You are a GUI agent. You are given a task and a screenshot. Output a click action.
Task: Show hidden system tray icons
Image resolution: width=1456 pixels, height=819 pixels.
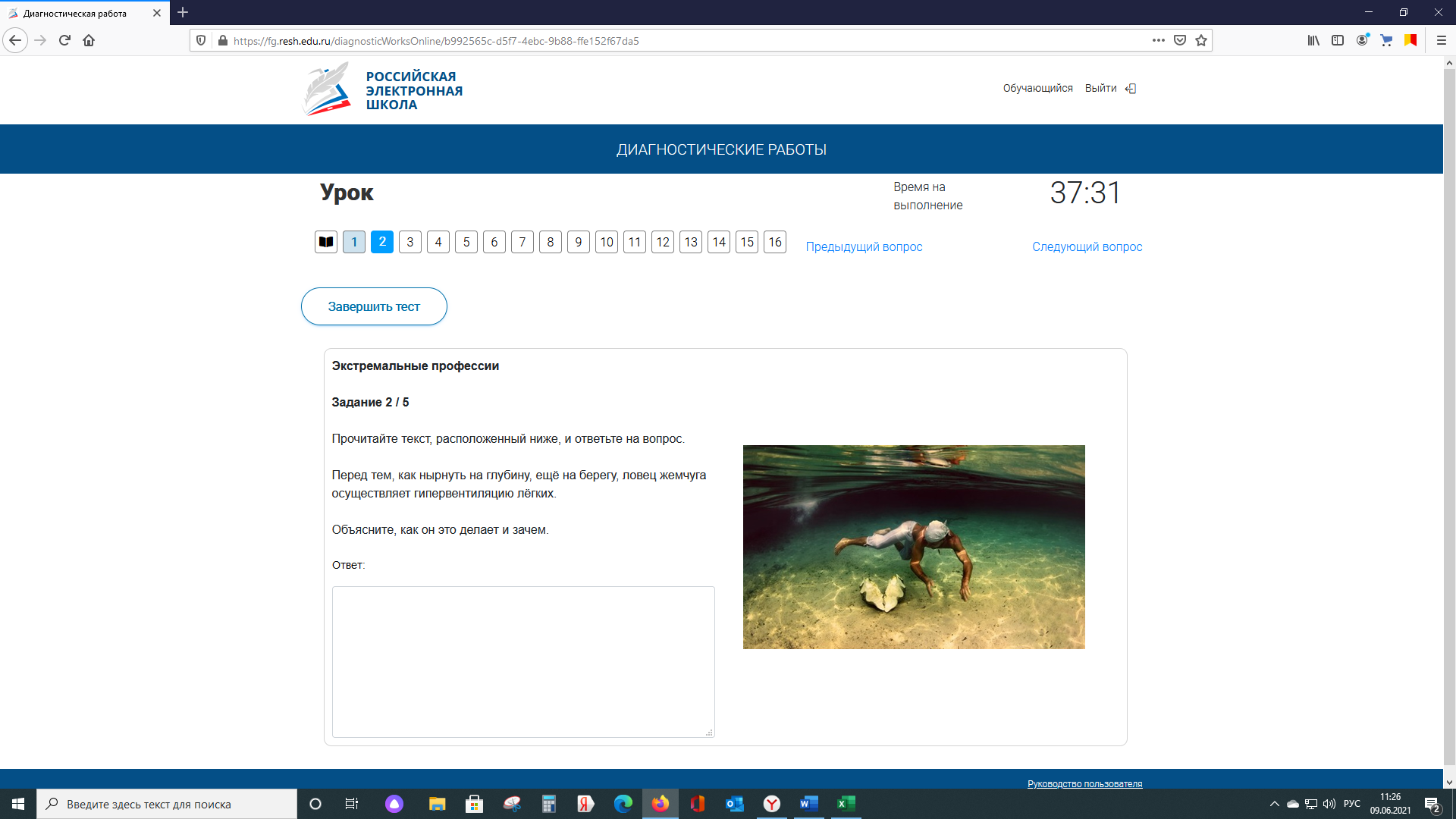(1275, 804)
